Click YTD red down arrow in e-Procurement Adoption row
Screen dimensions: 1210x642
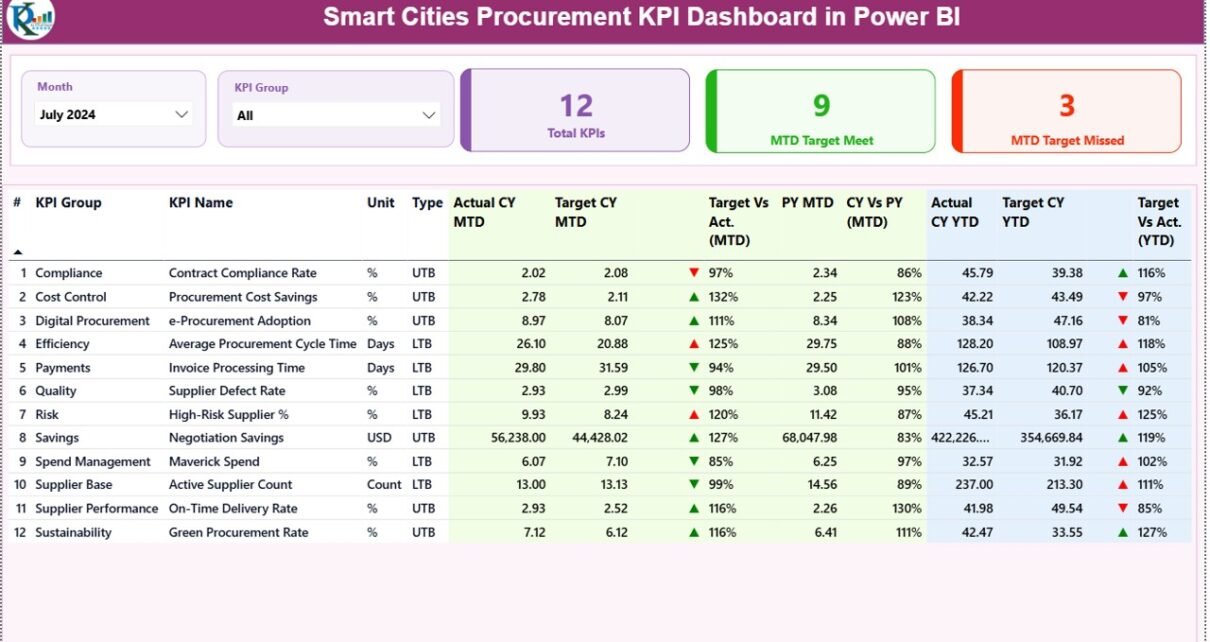[x=1123, y=321]
